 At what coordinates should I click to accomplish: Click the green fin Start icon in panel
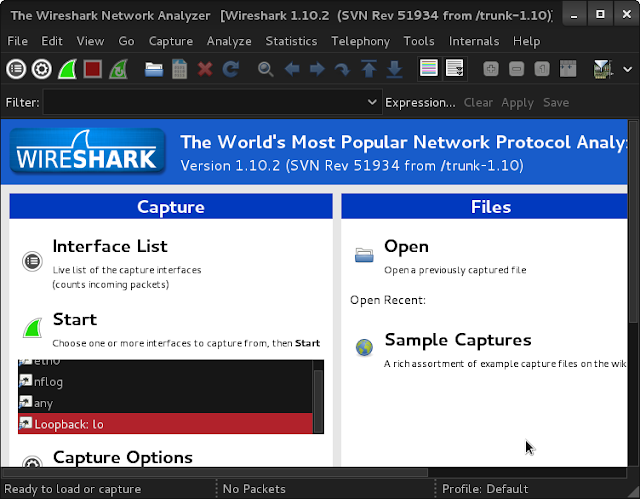pyautogui.click(x=33, y=328)
